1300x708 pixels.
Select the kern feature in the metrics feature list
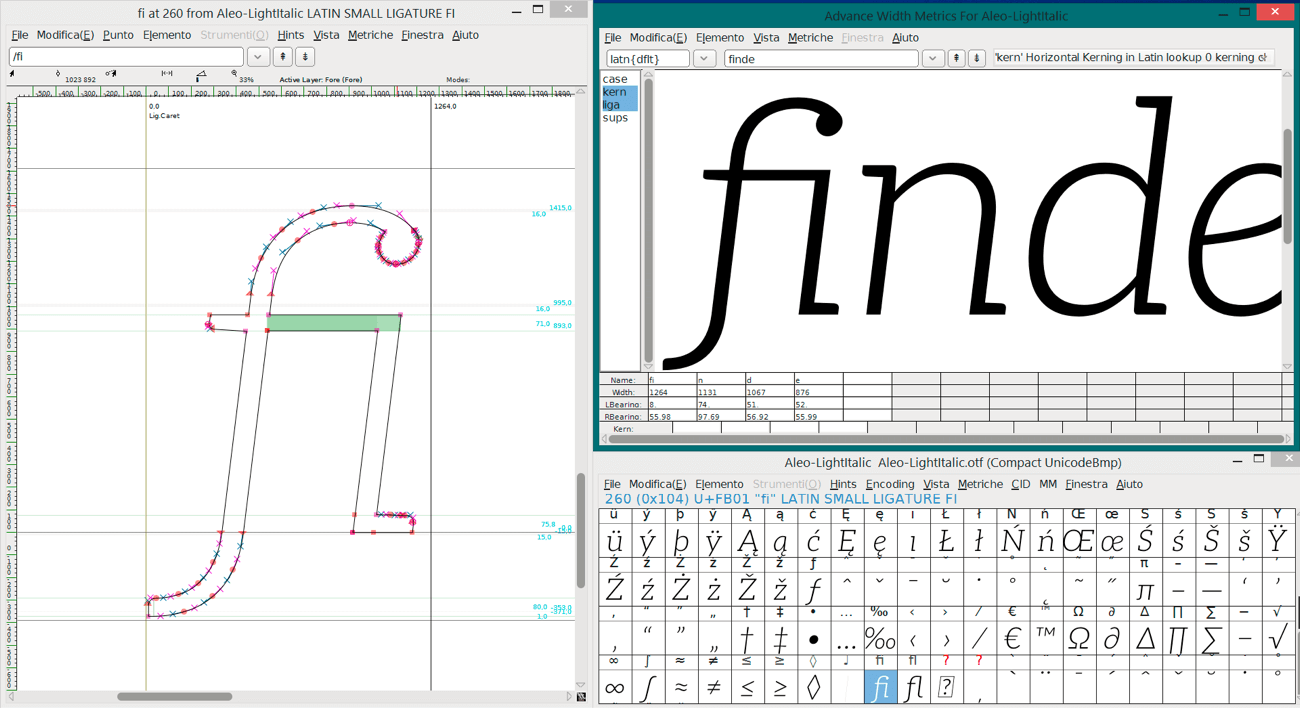616,91
